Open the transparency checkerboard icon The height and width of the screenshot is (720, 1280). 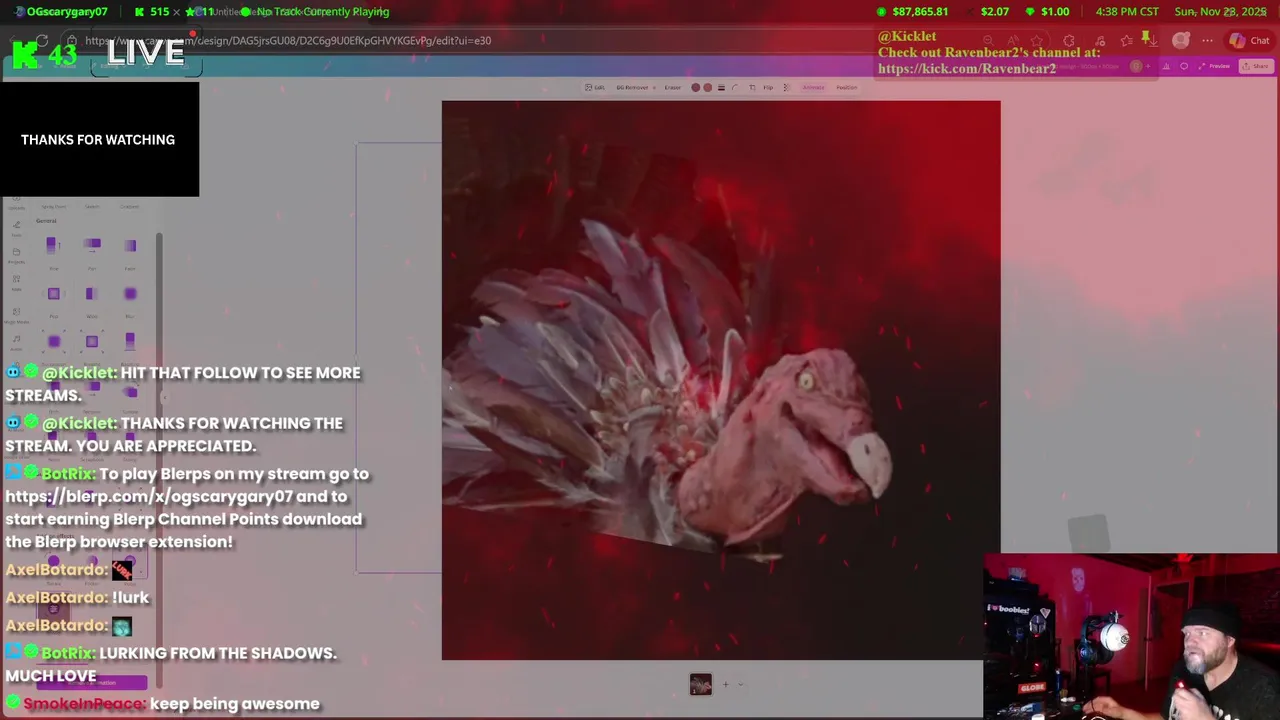click(786, 87)
